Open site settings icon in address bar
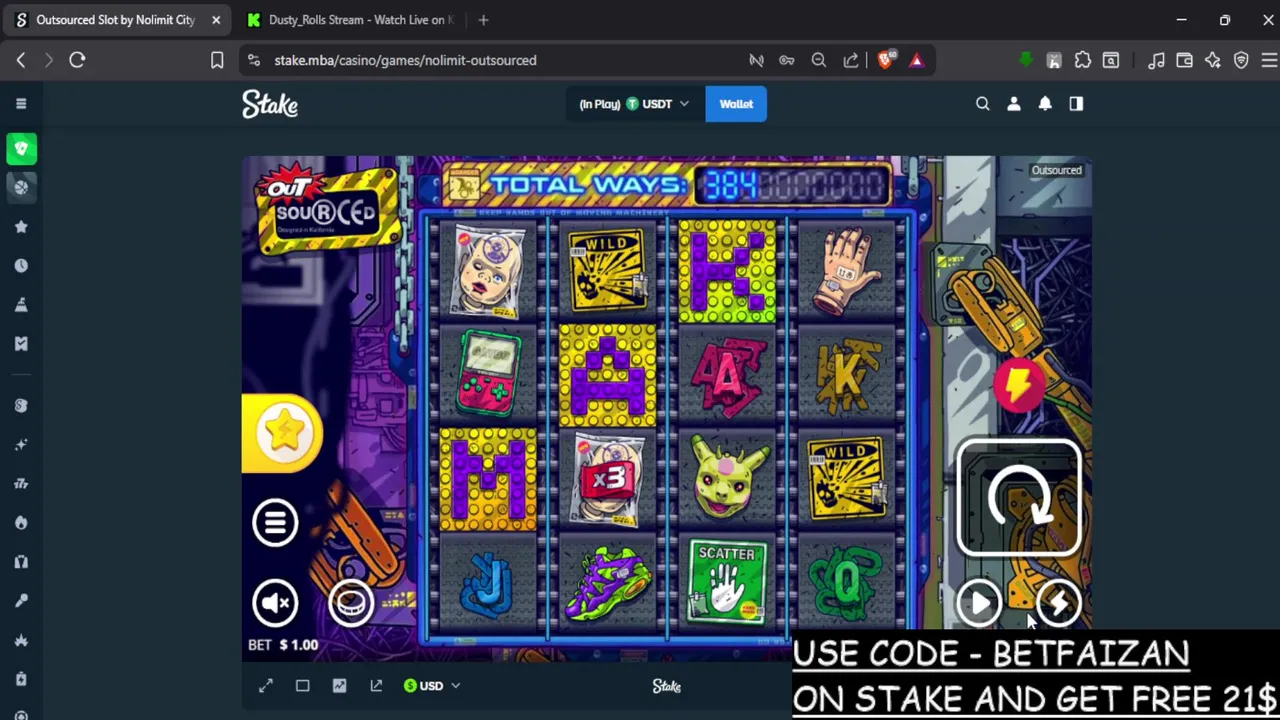The image size is (1280, 720). click(254, 60)
